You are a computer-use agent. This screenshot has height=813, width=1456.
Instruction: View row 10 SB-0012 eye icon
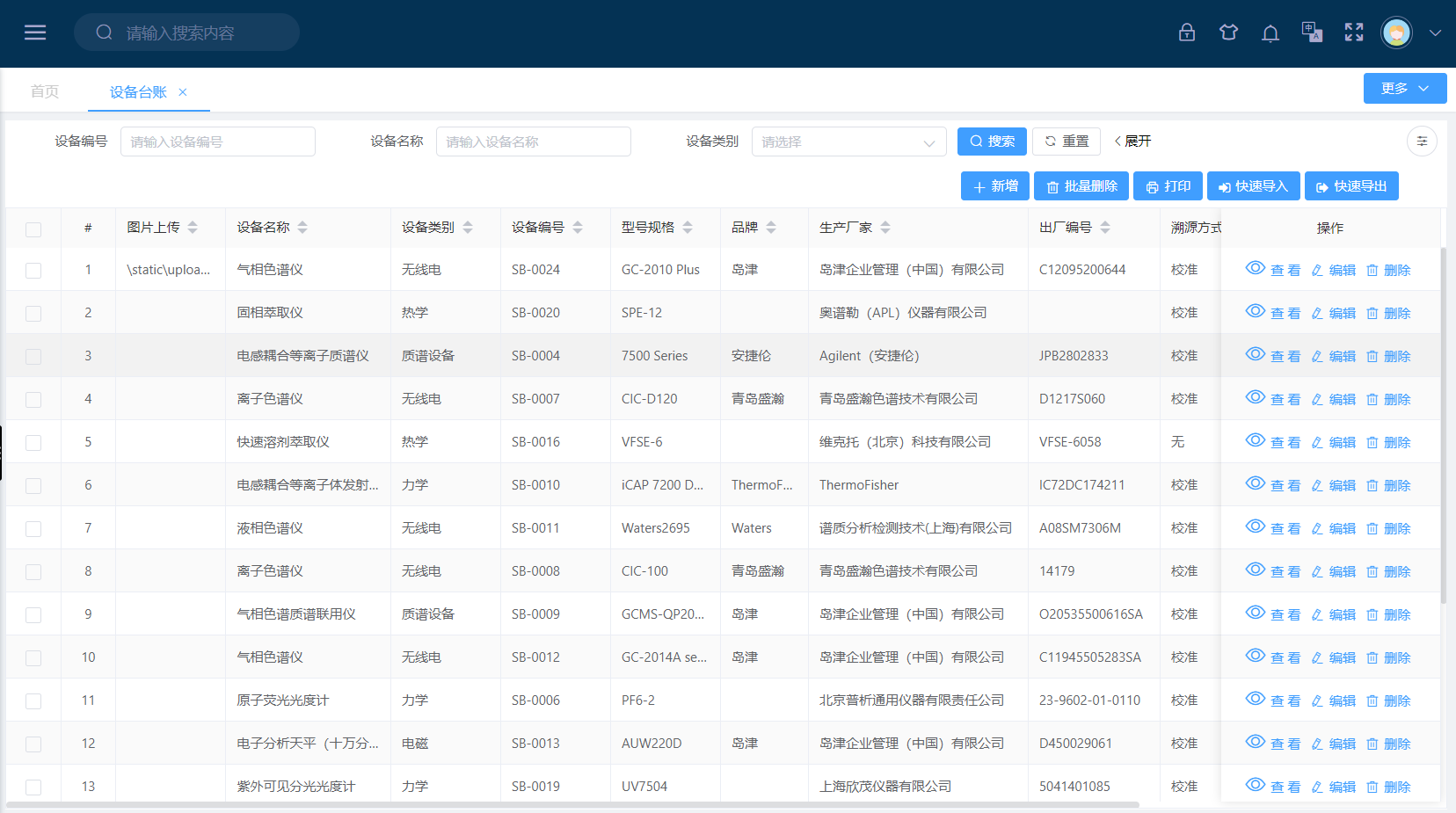(1256, 656)
